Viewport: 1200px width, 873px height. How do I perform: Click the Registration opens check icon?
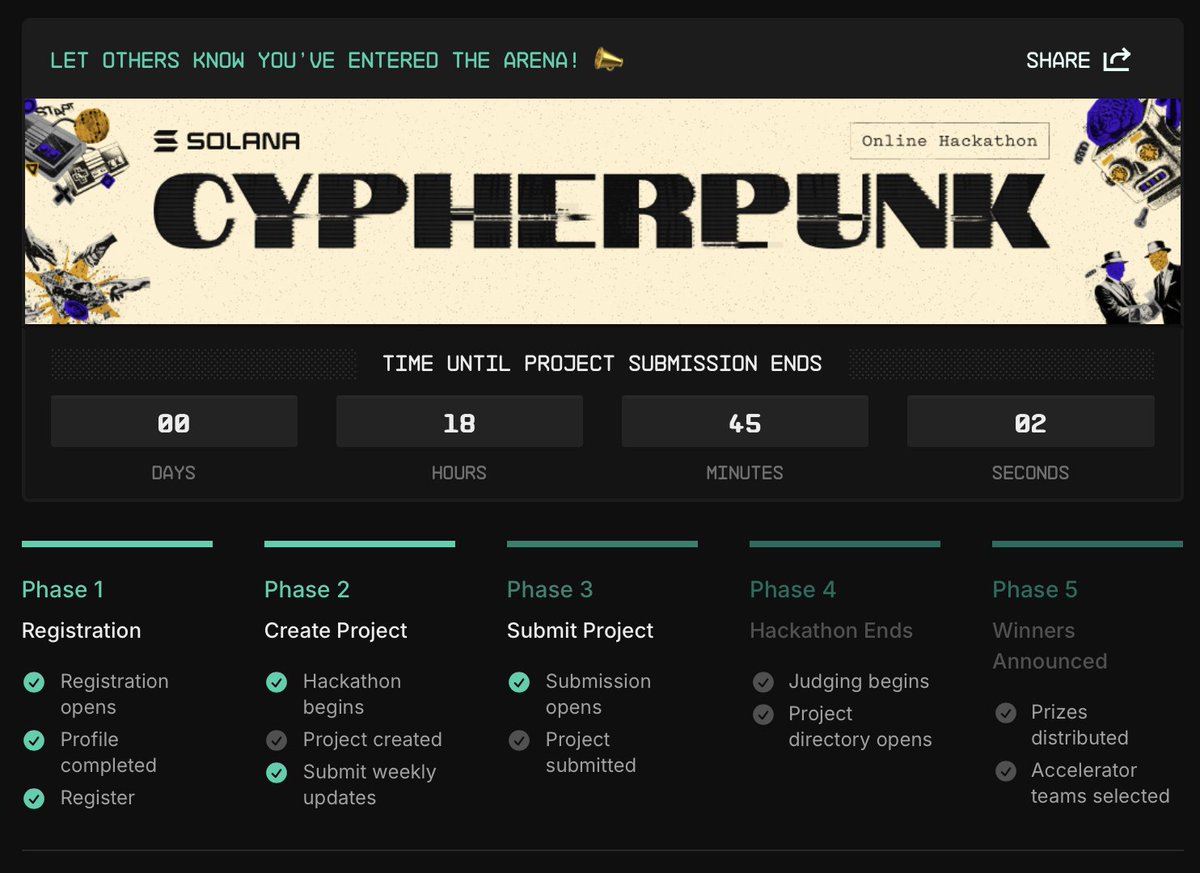[x=34, y=682]
